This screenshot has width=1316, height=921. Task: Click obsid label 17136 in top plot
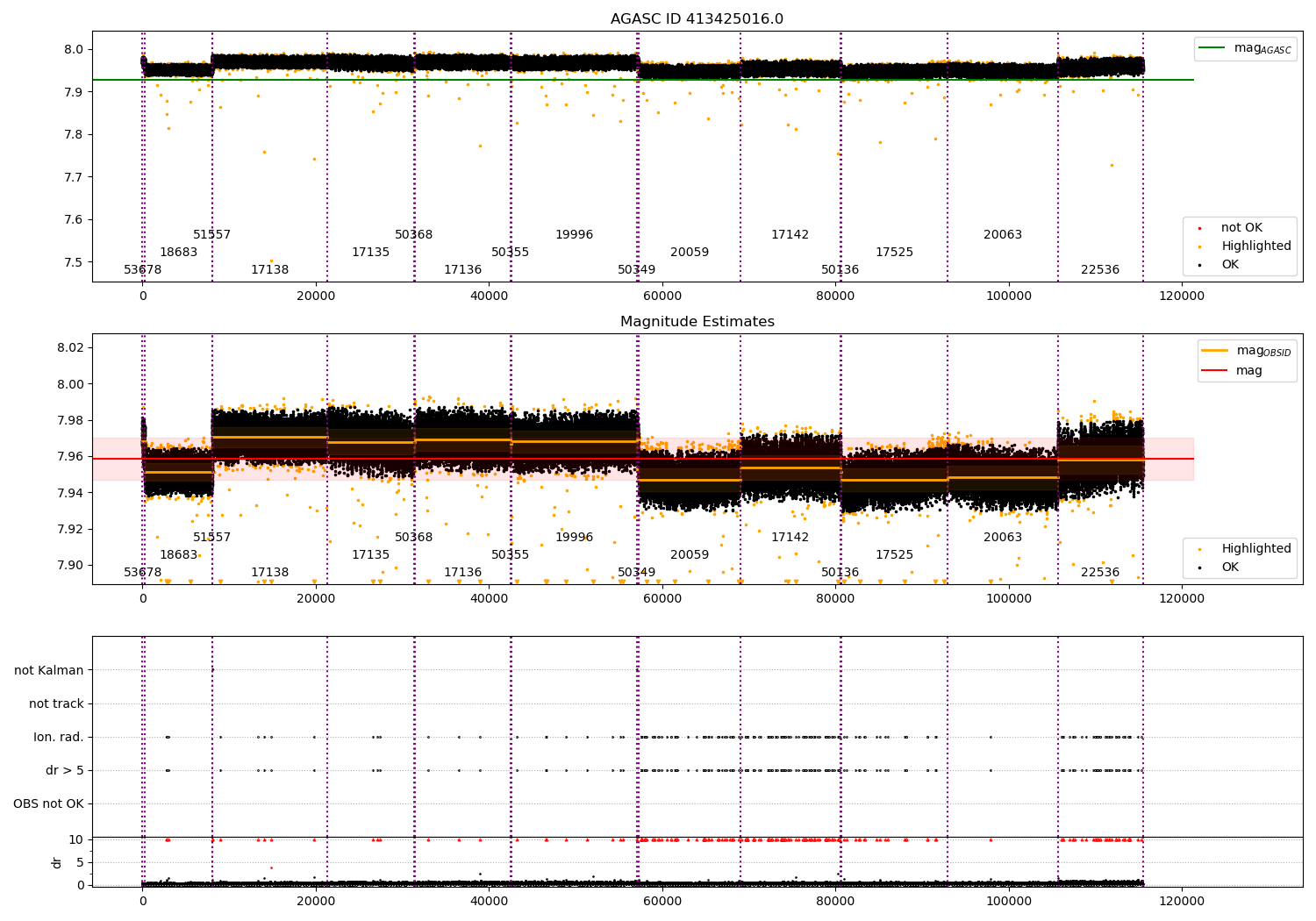(x=462, y=270)
